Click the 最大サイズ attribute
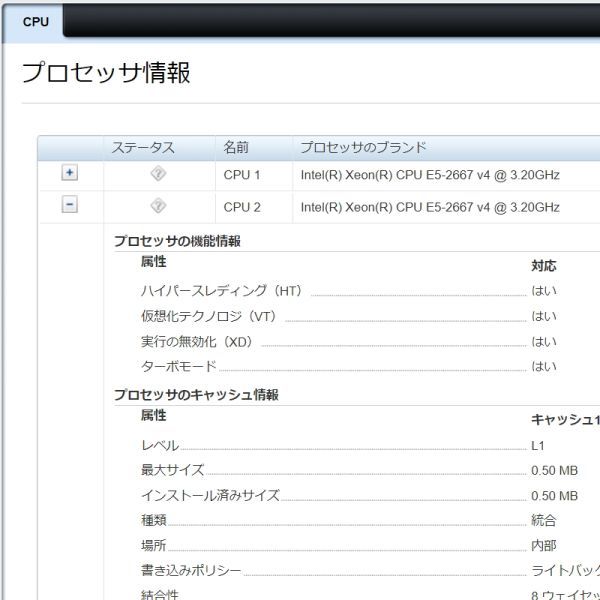 pyautogui.click(x=173, y=470)
